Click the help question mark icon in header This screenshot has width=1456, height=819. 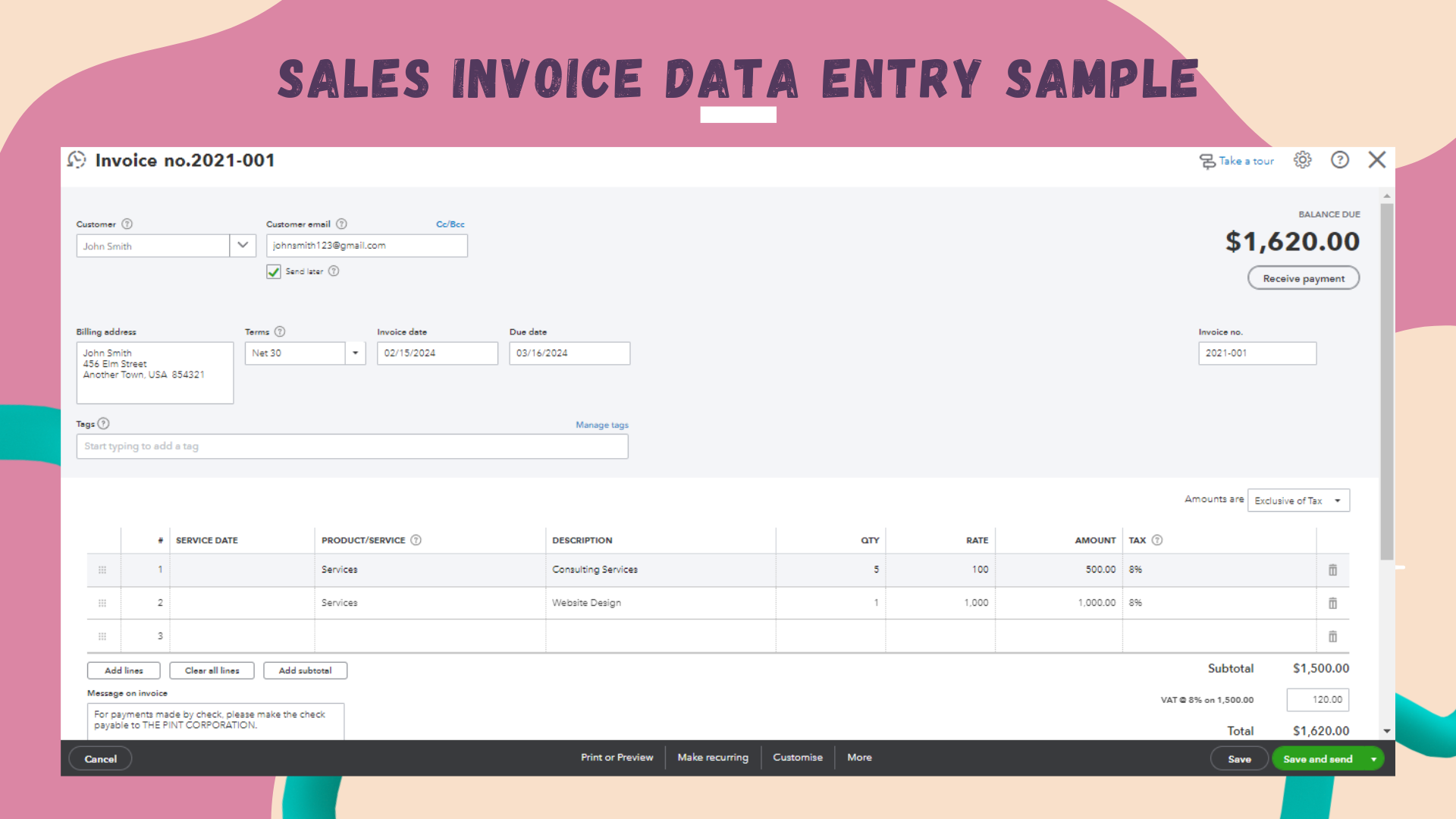1340,160
